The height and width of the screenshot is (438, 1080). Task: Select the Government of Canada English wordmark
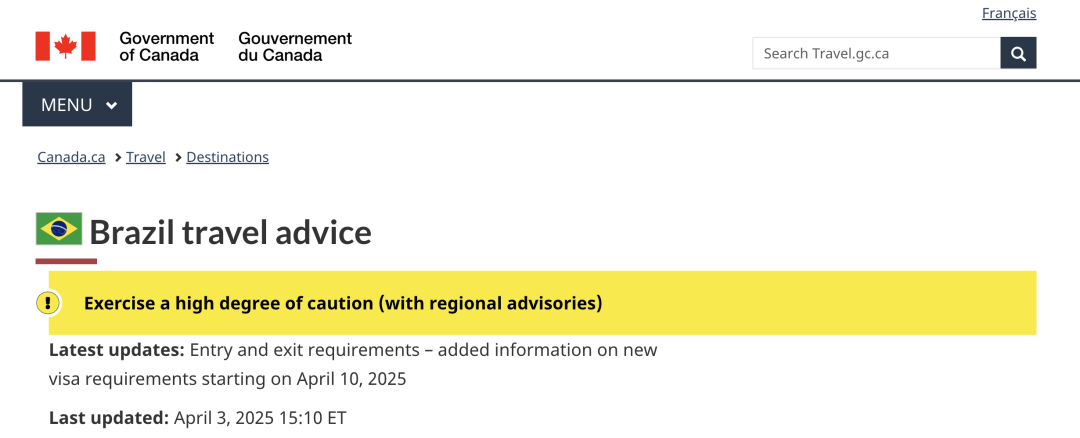click(x=167, y=46)
